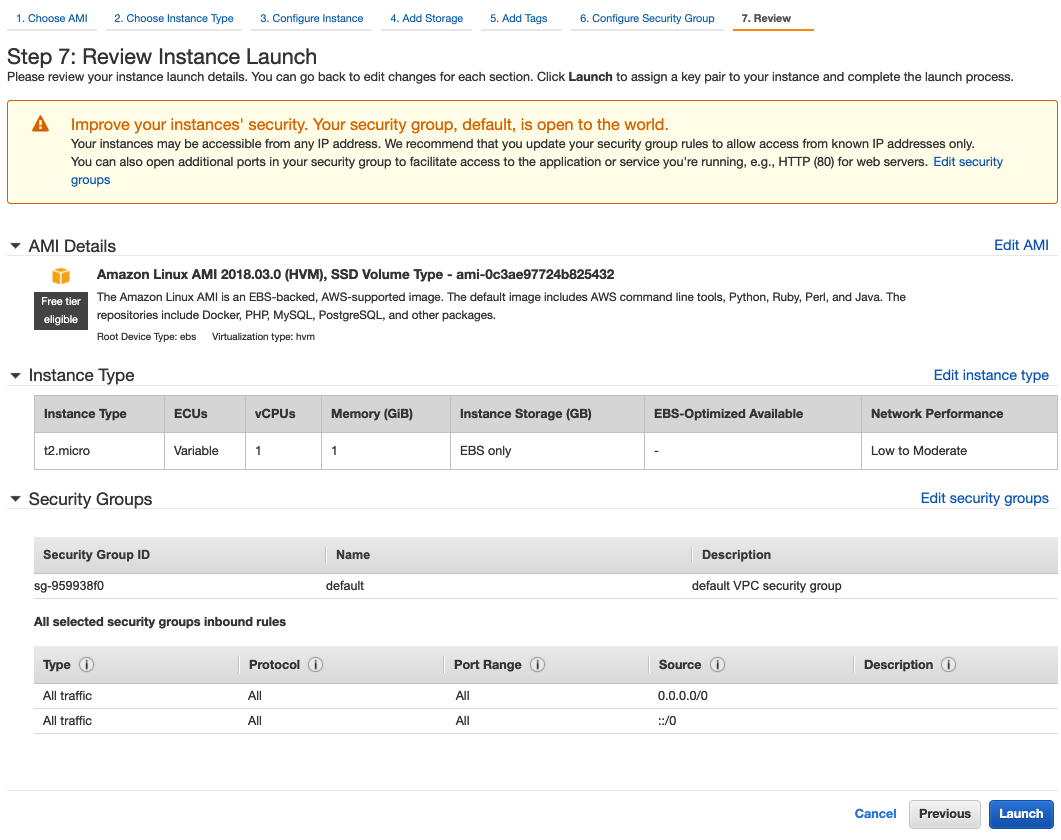Collapse the Security Groups section
The image size is (1061, 840).
(x=15, y=499)
